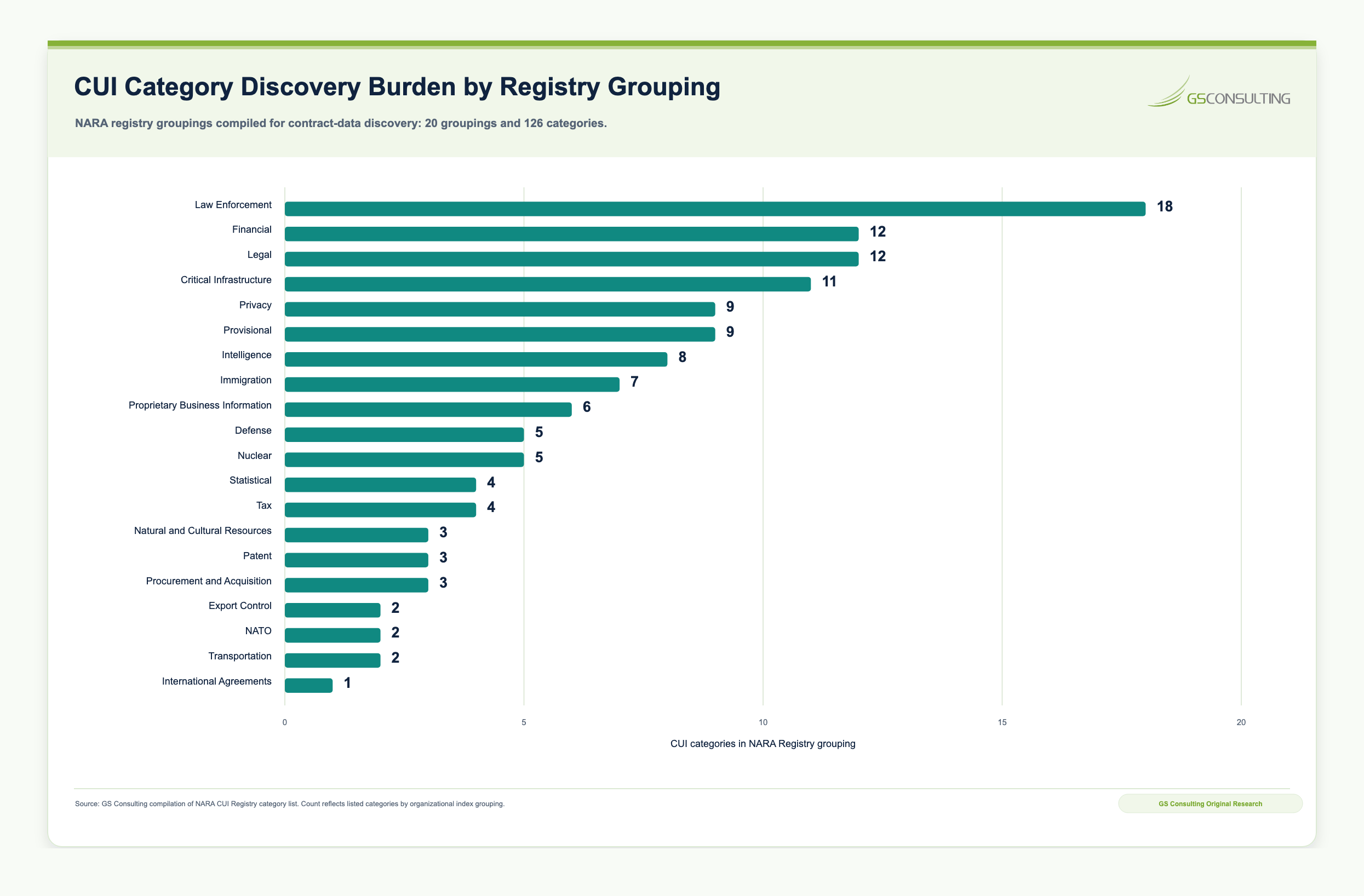The image size is (1364, 896).
Task: Click the x-axis tick label 20
Action: tap(1241, 723)
